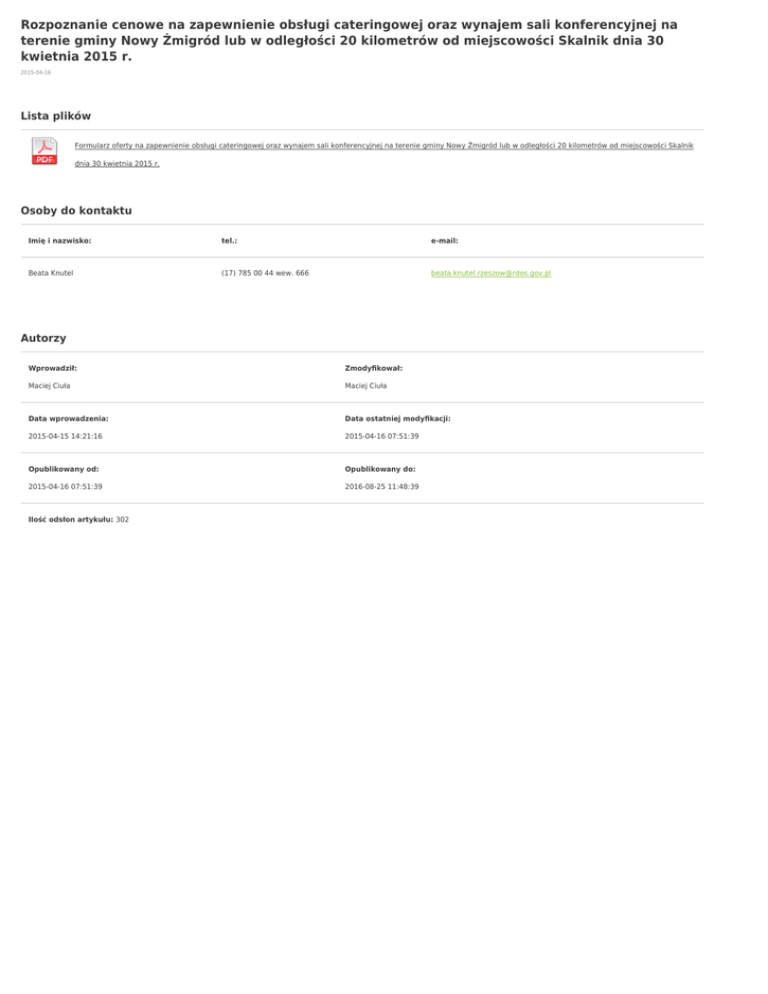Click the beata.knutel.rzeszow@rdos.gov.pl email link
768x994 pixels.
coord(491,272)
